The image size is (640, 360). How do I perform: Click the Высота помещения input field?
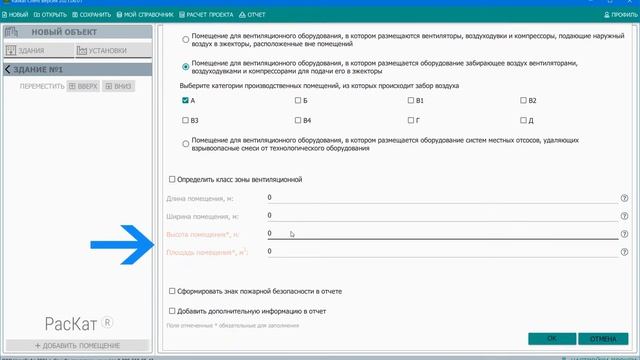(442, 233)
